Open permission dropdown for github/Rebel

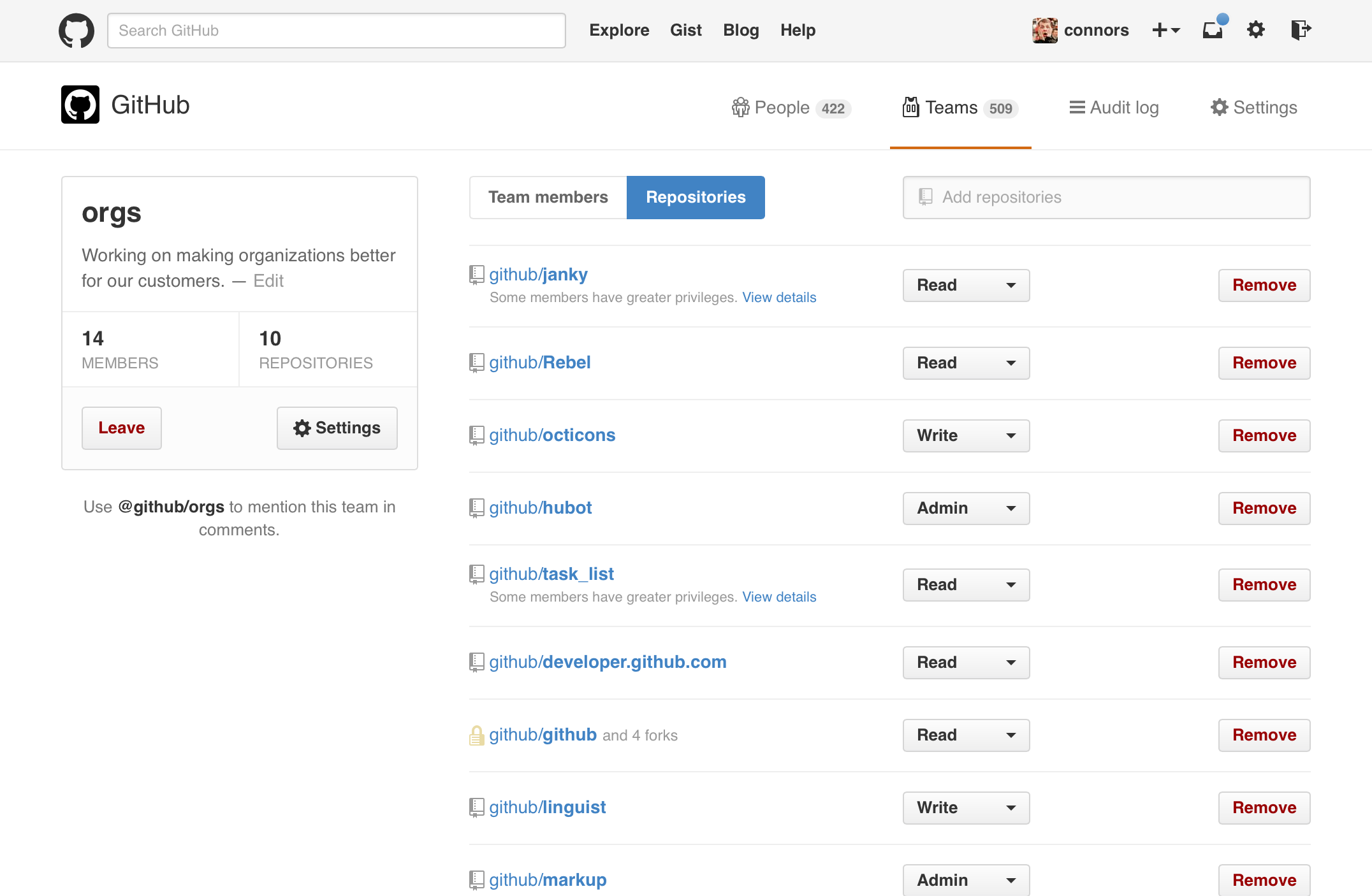967,363
